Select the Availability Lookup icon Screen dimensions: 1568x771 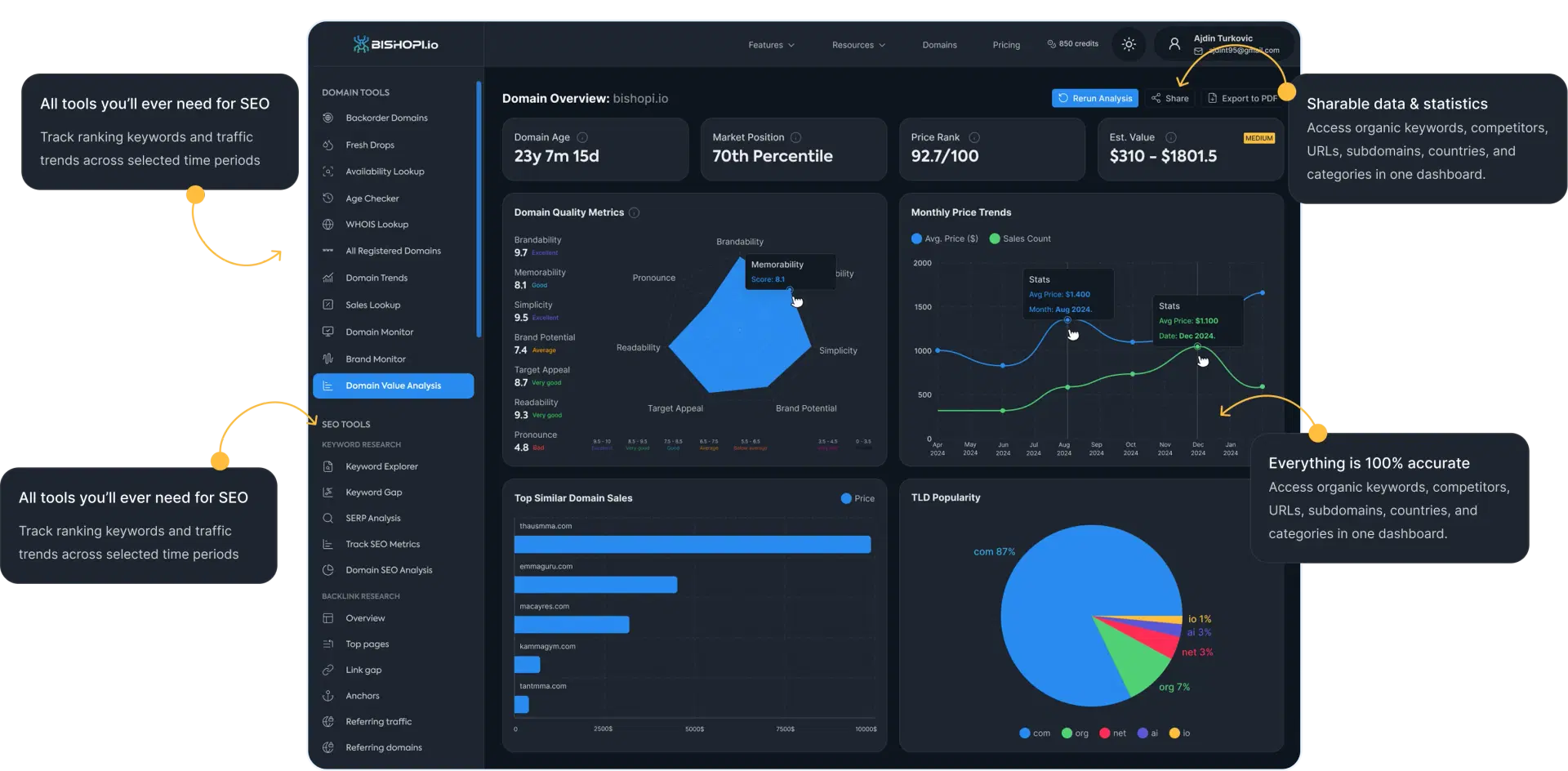tap(327, 172)
